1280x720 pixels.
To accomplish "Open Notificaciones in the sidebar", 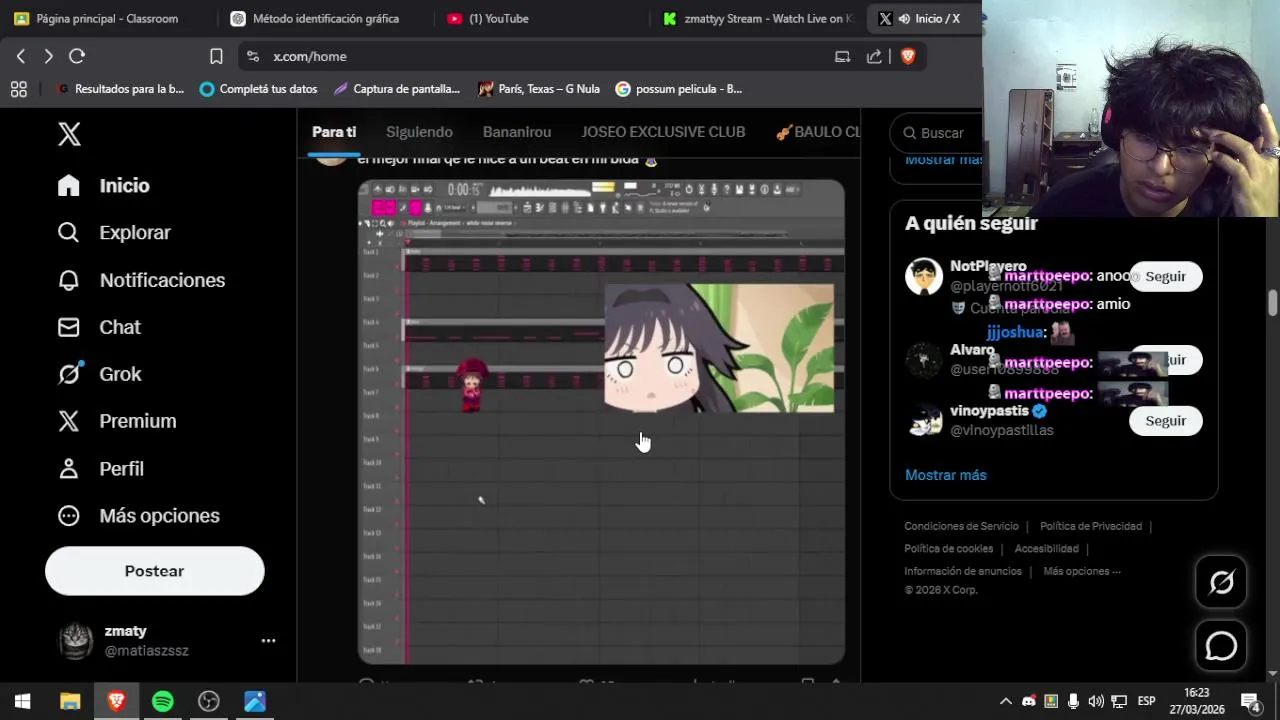I will (141, 280).
